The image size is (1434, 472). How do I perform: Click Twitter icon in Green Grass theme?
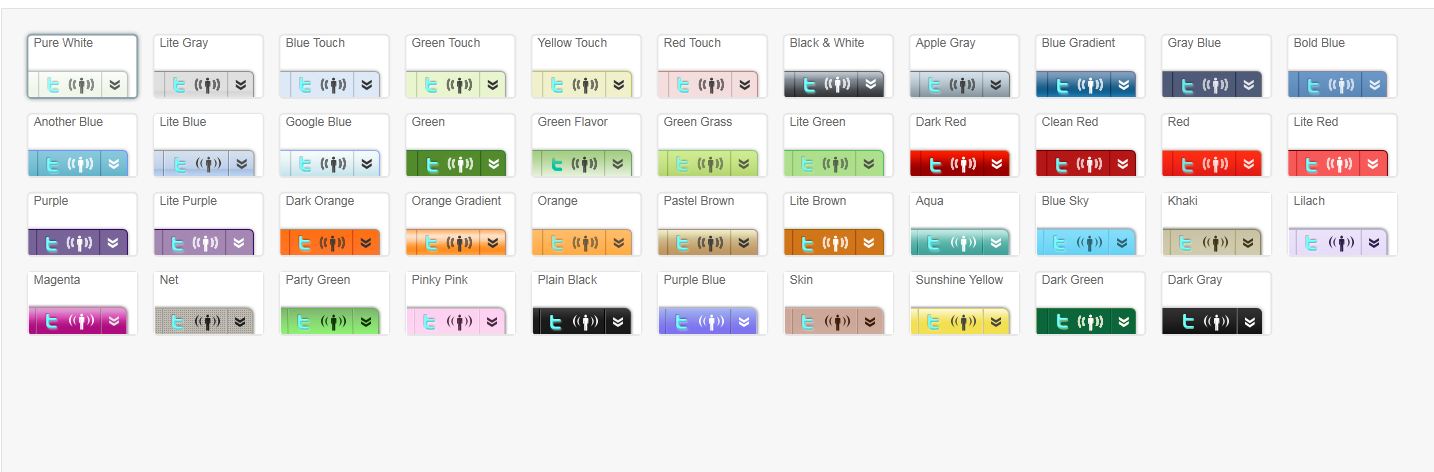tap(682, 164)
